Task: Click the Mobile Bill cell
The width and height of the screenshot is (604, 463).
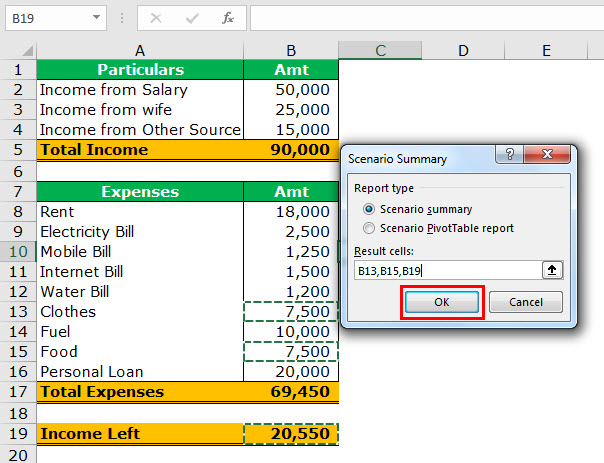Action: (x=140, y=252)
